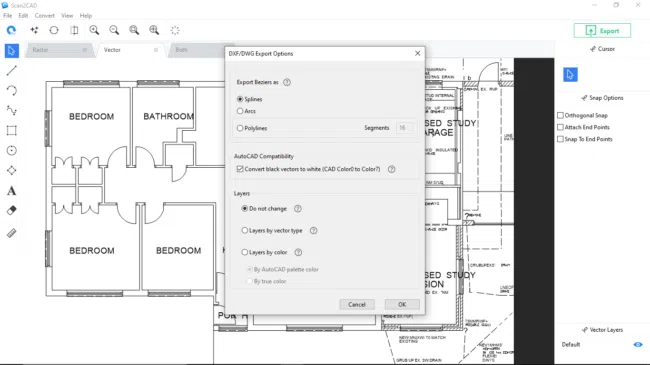
Task: Select the cursor selection tool in left toolbar
Action: pyautogui.click(x=12, y=51)
